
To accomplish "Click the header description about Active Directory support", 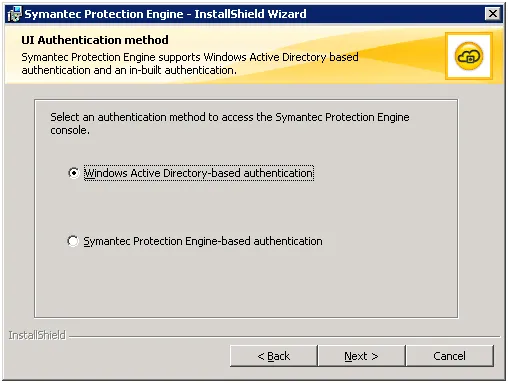I will coord(190,63).
